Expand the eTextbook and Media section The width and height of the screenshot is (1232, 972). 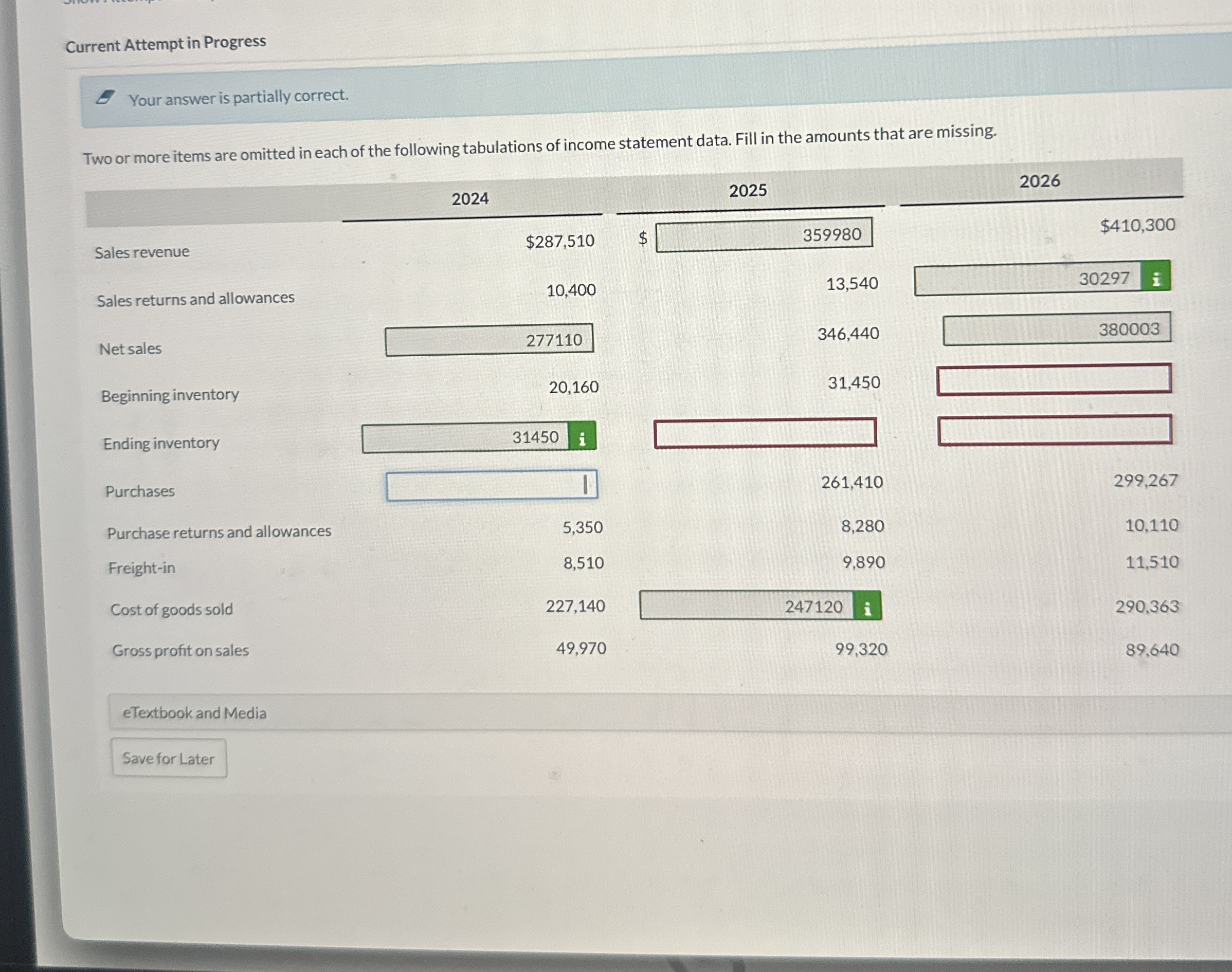pyautogui.click(x=195, y=713)
